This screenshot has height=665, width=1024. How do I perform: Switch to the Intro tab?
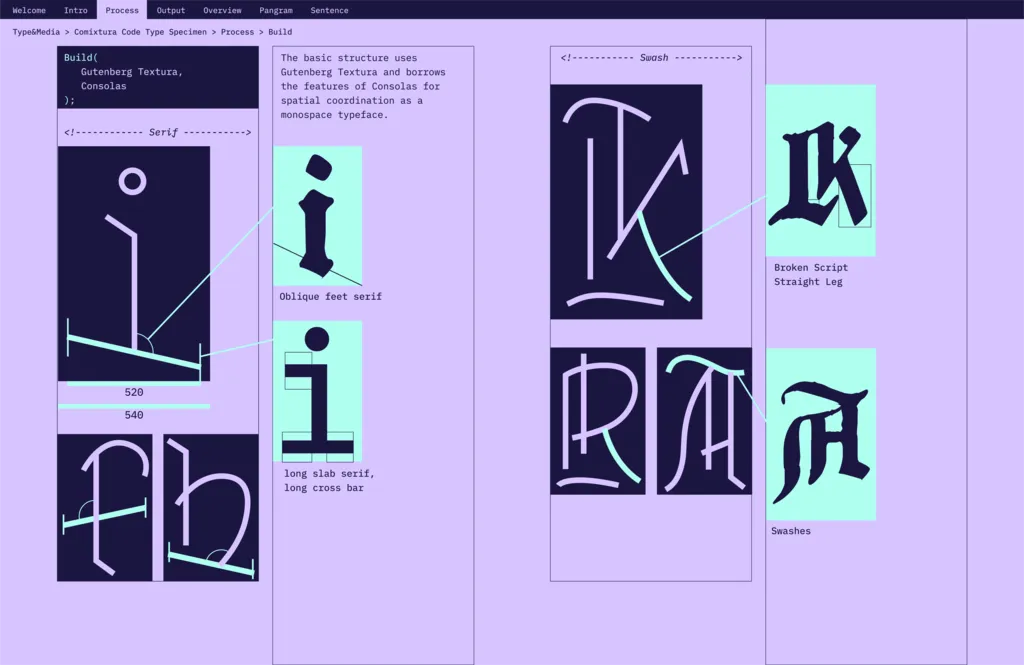click(x=75, y=10)
